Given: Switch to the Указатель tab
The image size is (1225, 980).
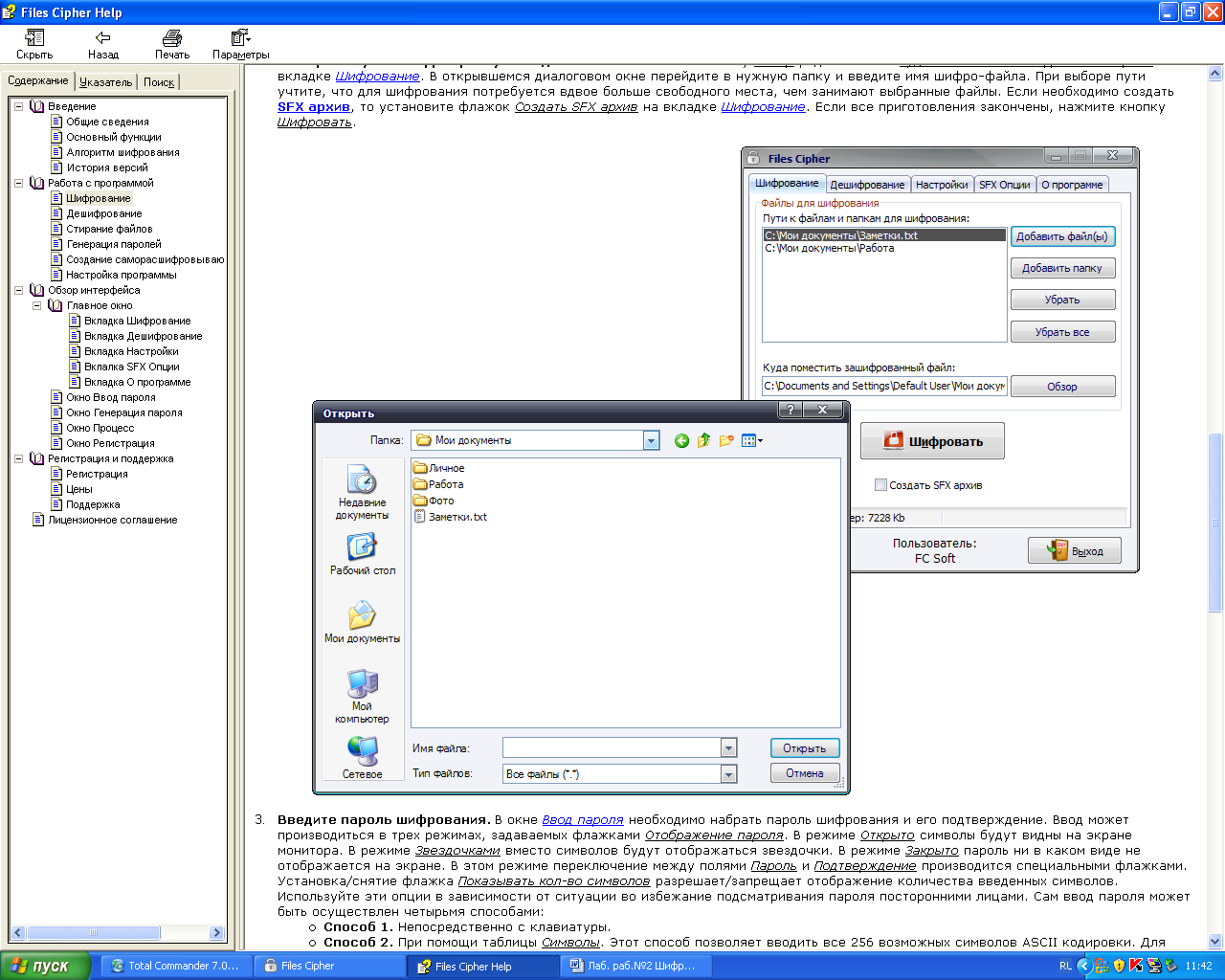Looking at the screenshot, I should coord(106,82).
